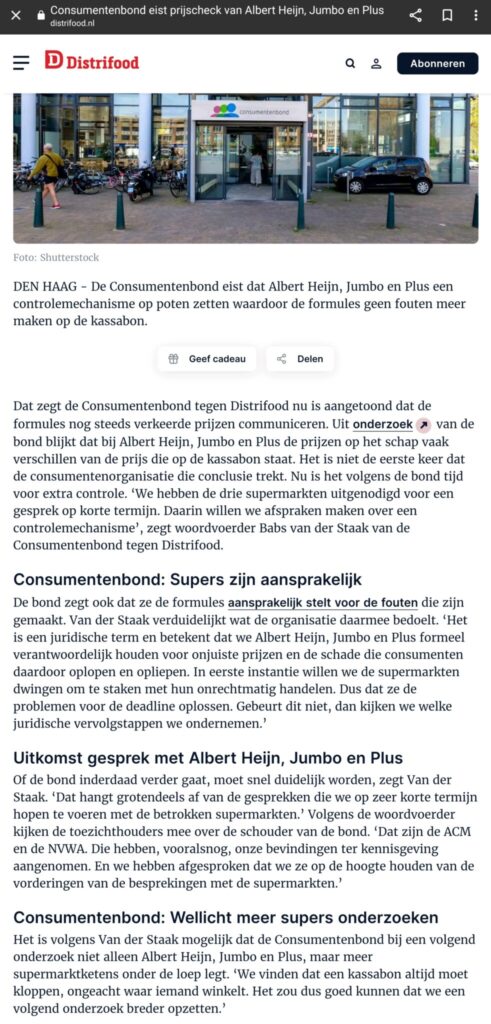
Task: Close the browser tab with X icon
Action: pyautogui.click(x=16, y=16)
